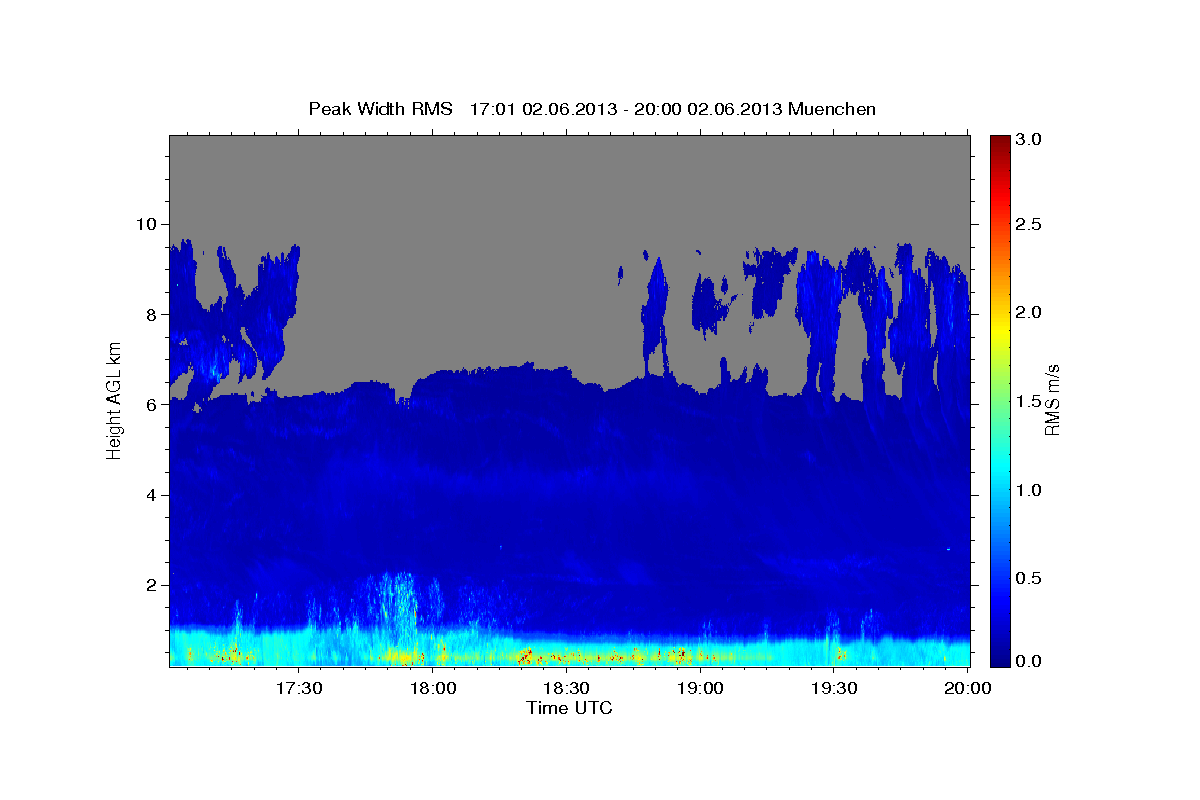Click the 19:00 time tick label
The image size is (1200, 800).
700,689
